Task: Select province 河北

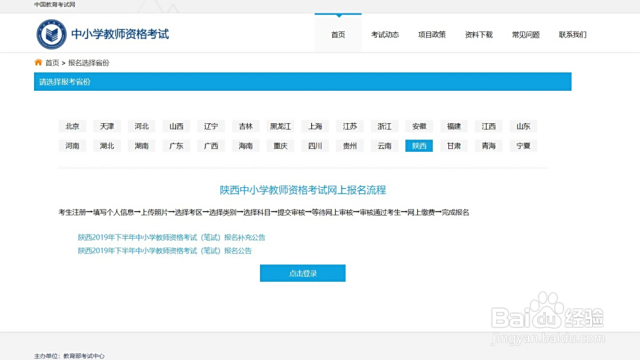Action: pyautogui.click(x=142, y=126)
